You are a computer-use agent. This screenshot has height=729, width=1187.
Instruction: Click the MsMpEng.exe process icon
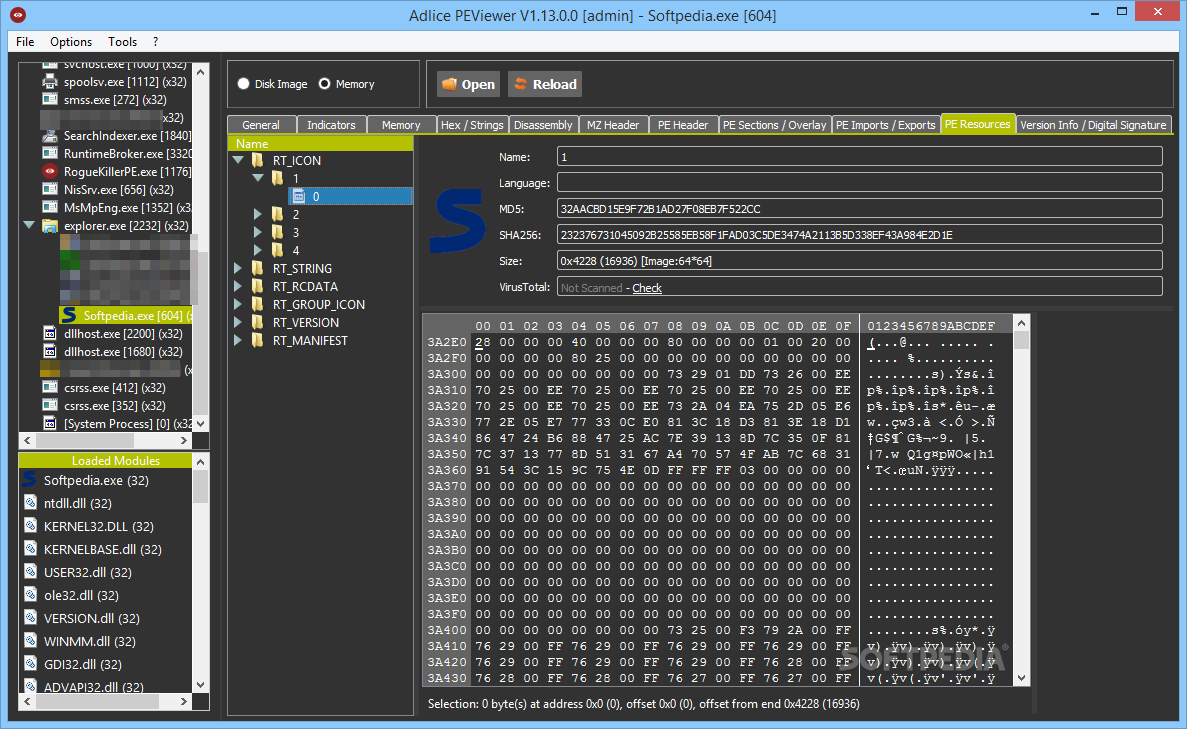50,207
